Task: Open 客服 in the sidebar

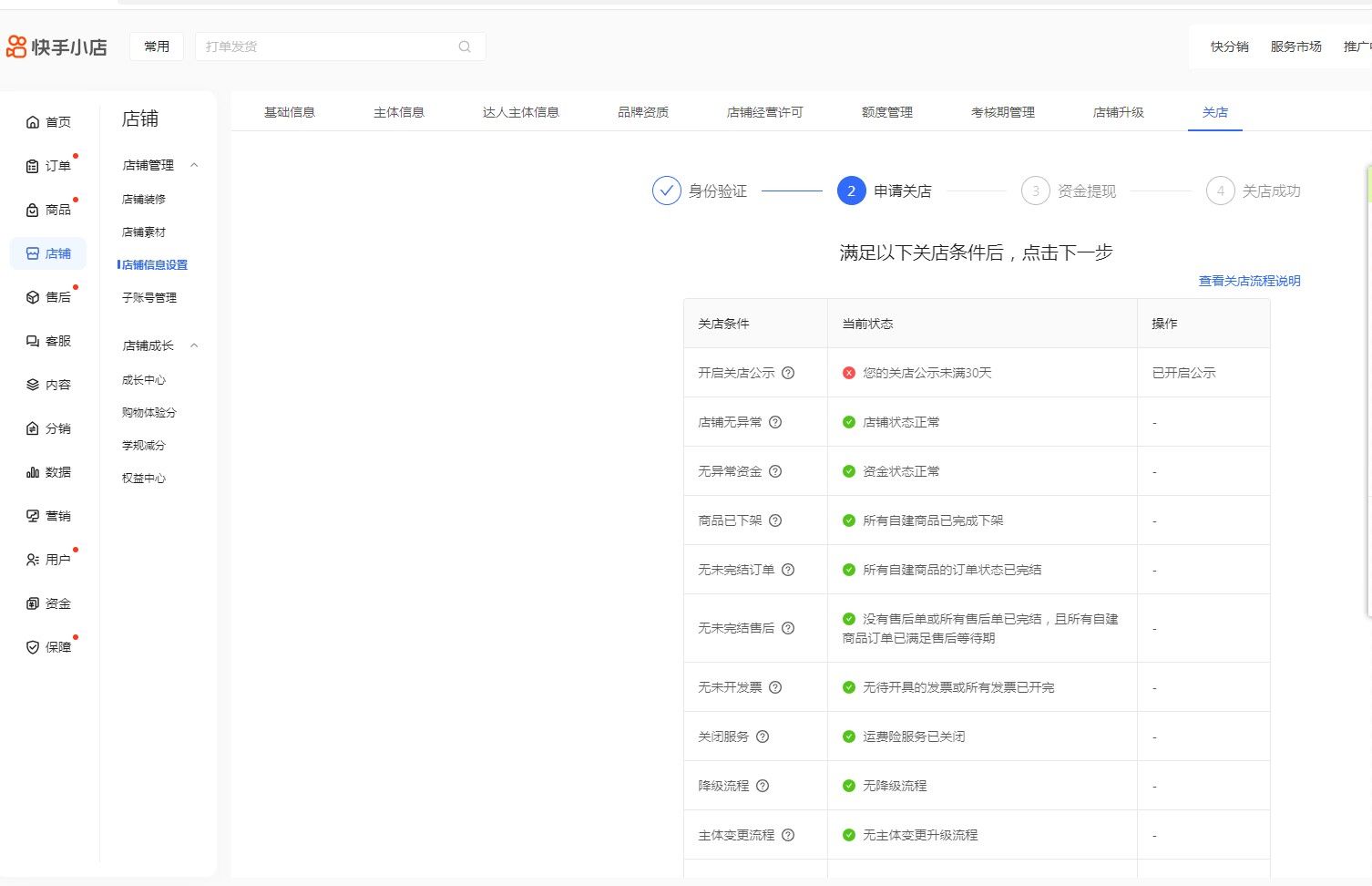Action: tap(49, 341)
